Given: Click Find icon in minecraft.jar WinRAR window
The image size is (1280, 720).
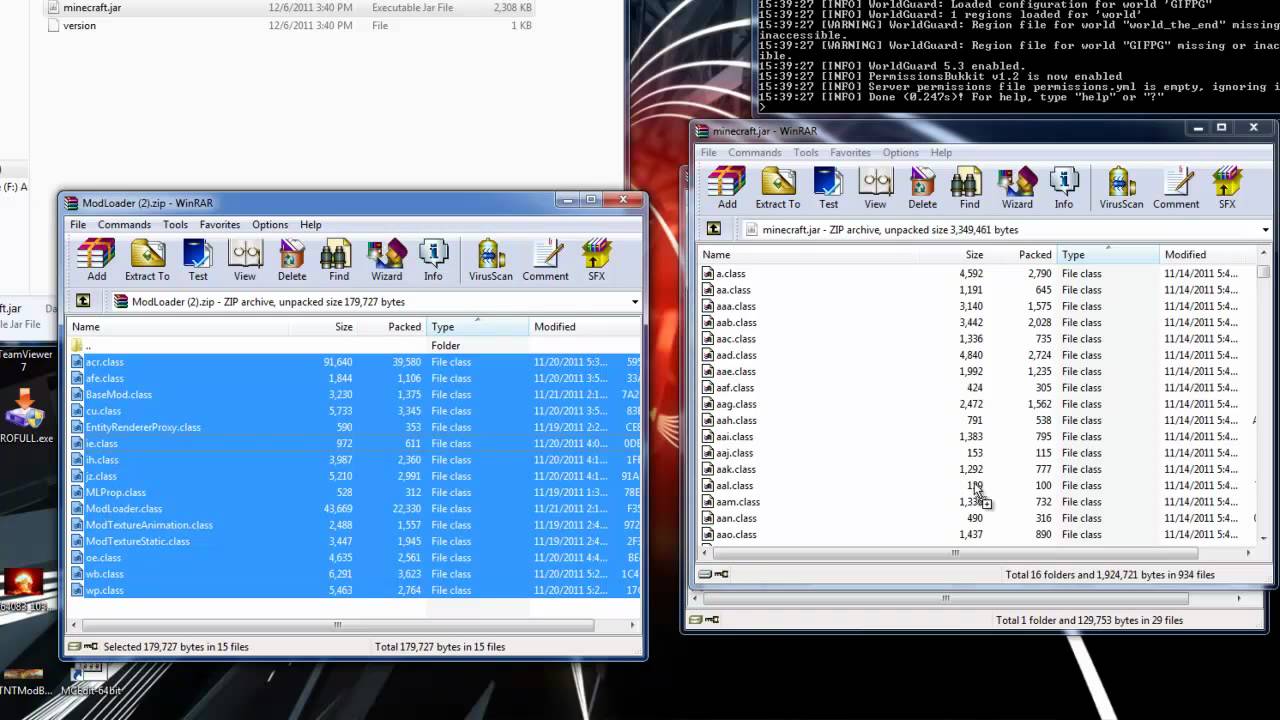Looking at the screenshot, I should (970, 187).
